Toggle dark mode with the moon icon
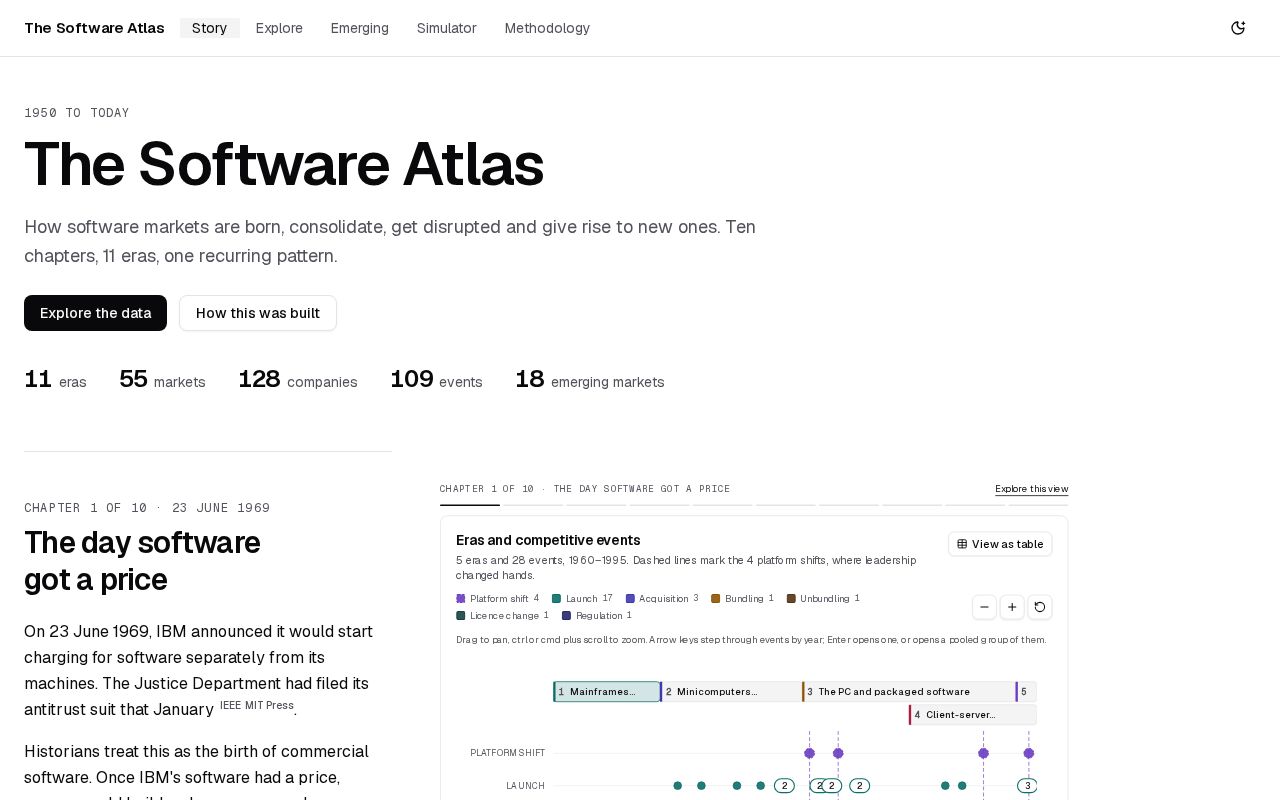 (1238, 28)
